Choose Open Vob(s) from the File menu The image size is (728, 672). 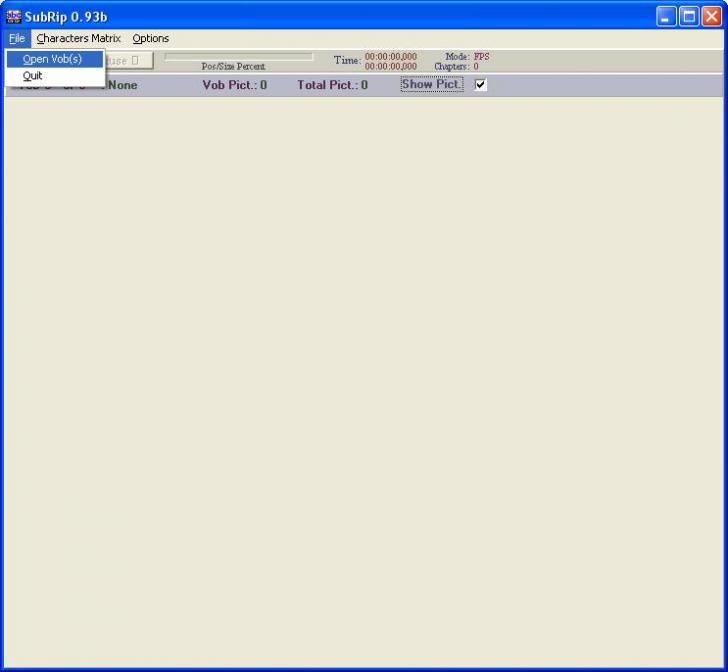click(53, 59)
